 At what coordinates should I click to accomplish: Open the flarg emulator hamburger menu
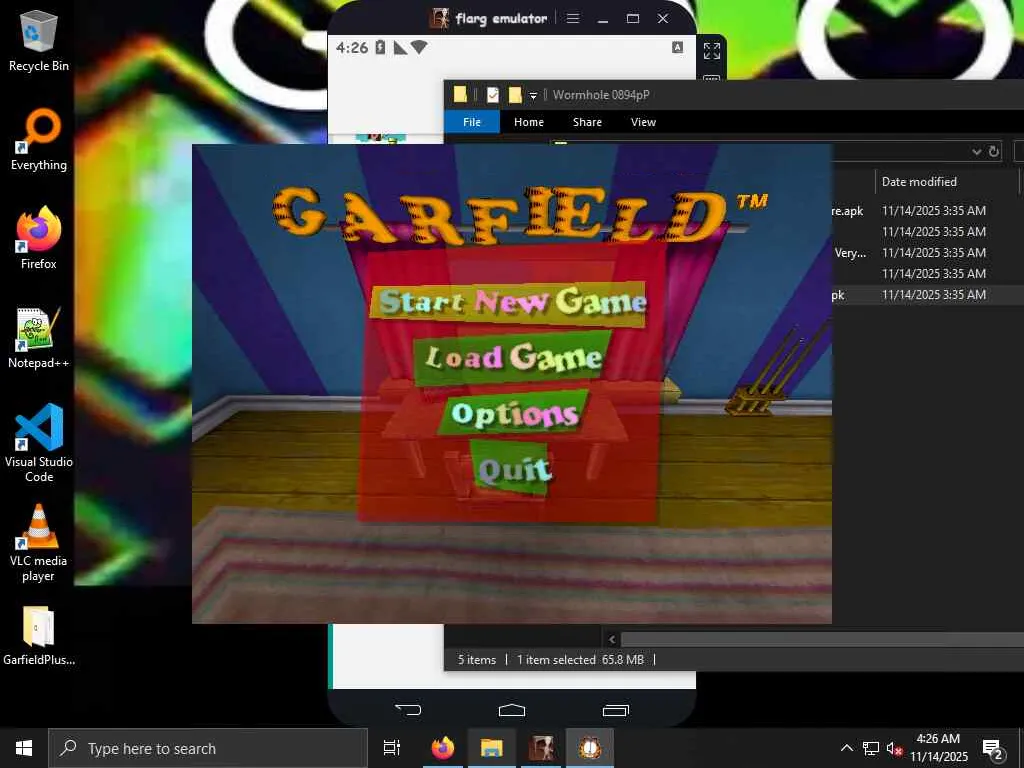tap(573, 18)
